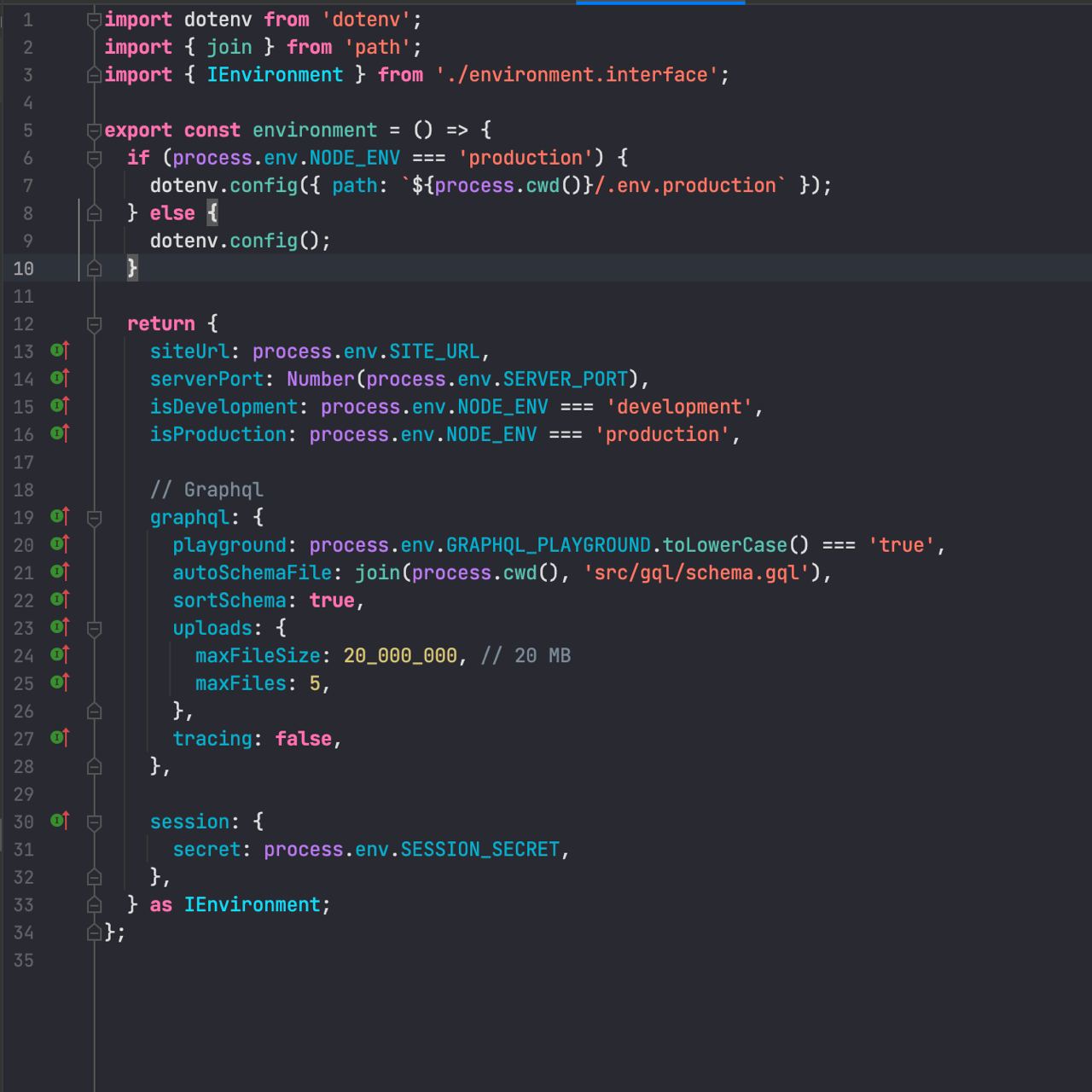Click the implements gutter icon on line 13
The image size is (1092, 1092).
pos(59,350)
